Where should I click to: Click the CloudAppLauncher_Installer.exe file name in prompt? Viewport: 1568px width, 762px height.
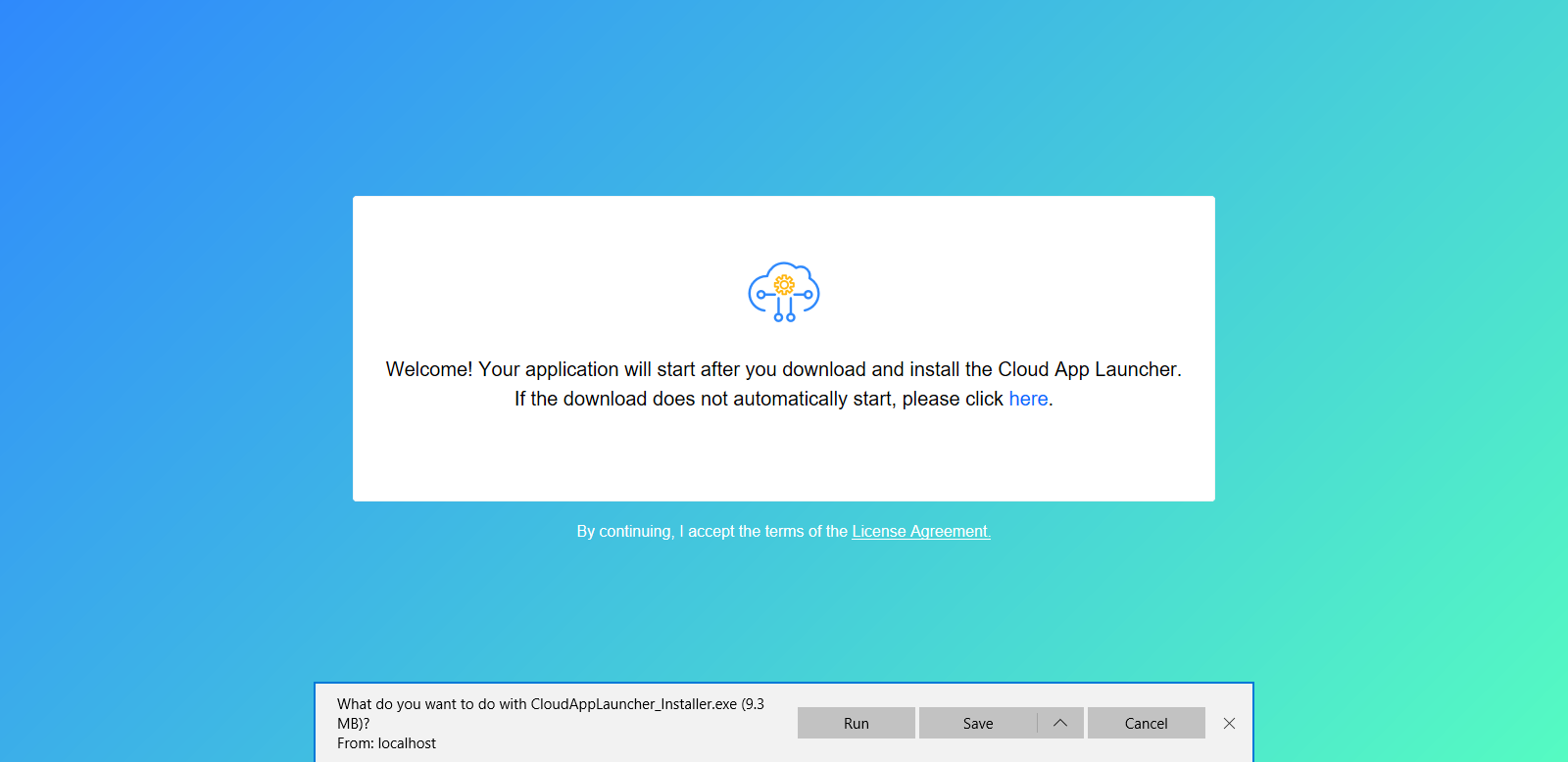[633, 704]
